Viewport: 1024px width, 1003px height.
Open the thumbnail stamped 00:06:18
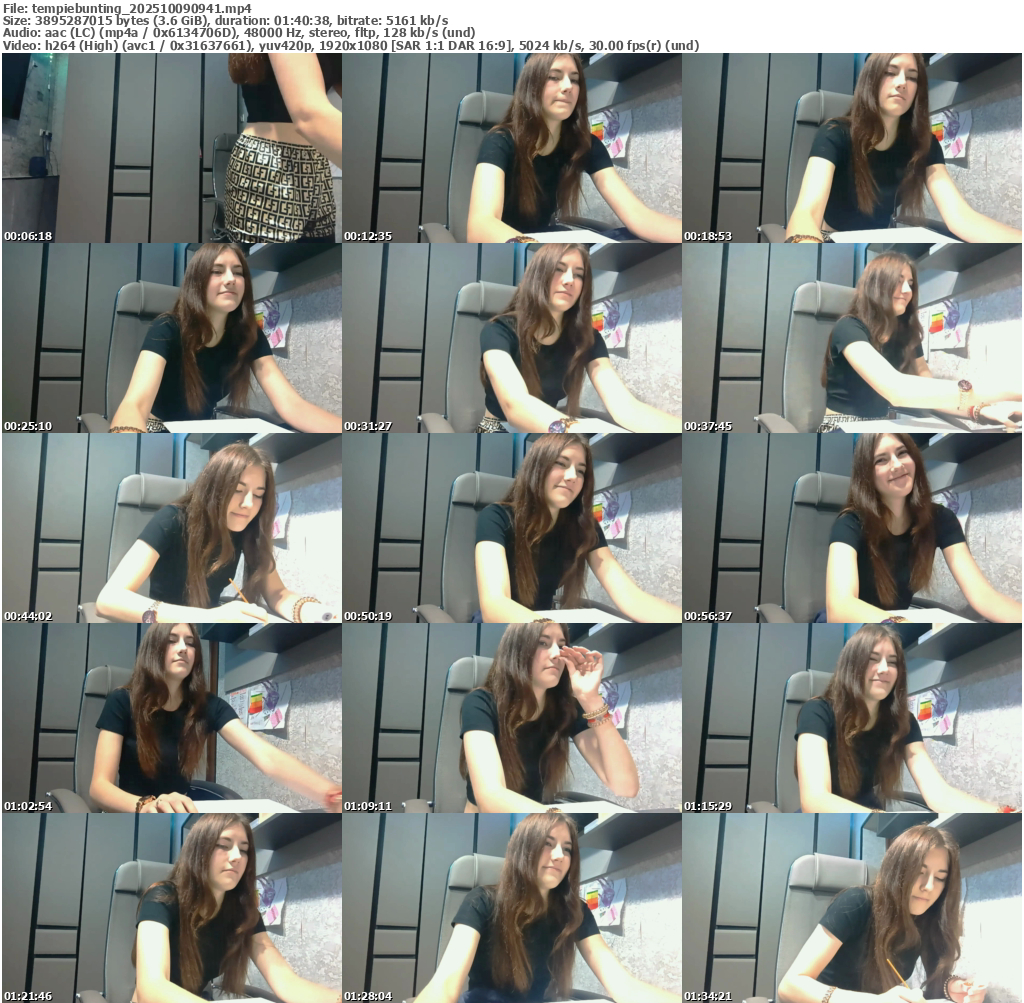(172, 148)
